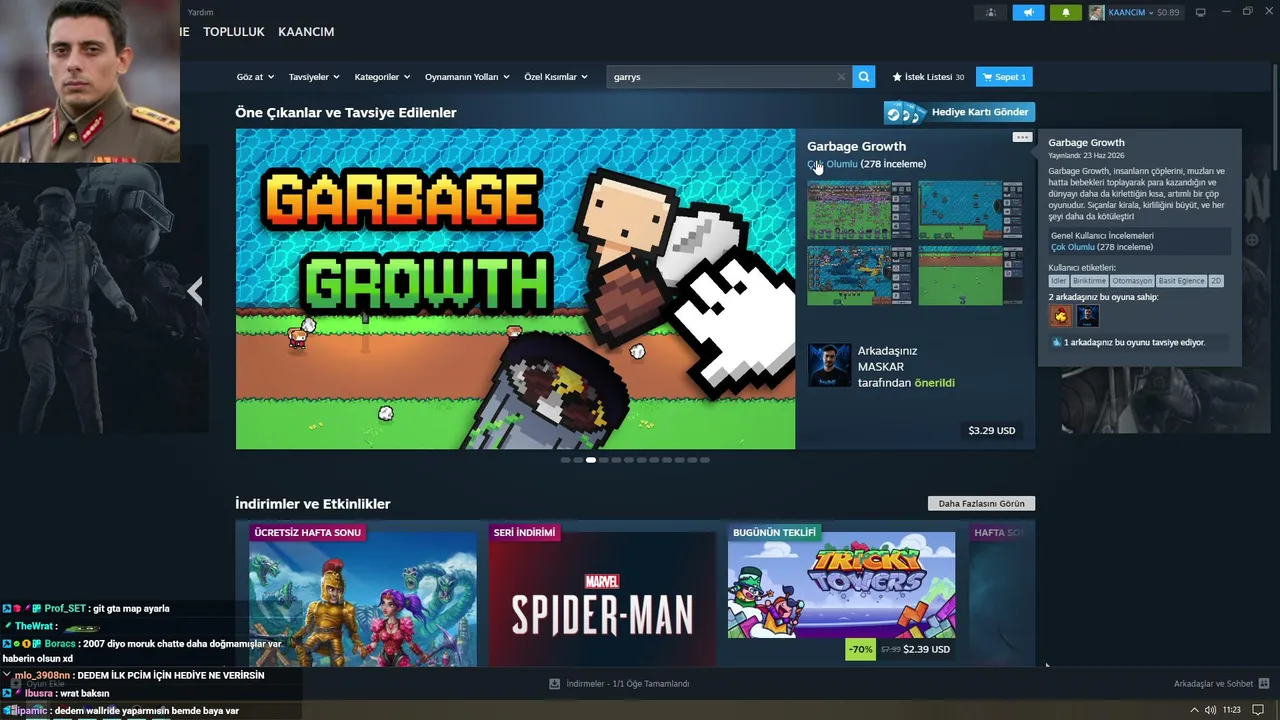The height and width of the screenshot is (720, 1280).
Task: Open the Friends and Chat icon
Action: [x=1264, y=684]
